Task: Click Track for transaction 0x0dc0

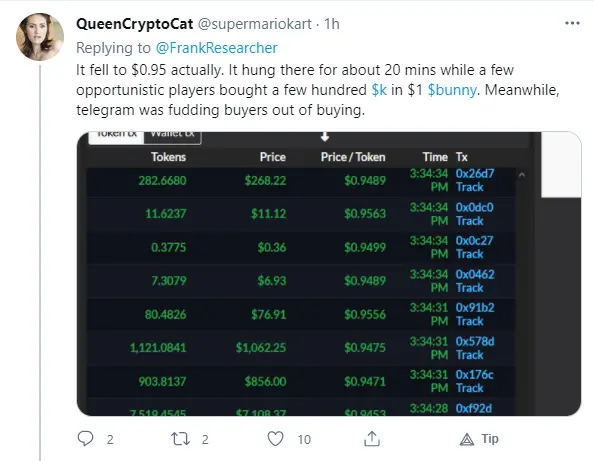Action: [x=469, y=221]
